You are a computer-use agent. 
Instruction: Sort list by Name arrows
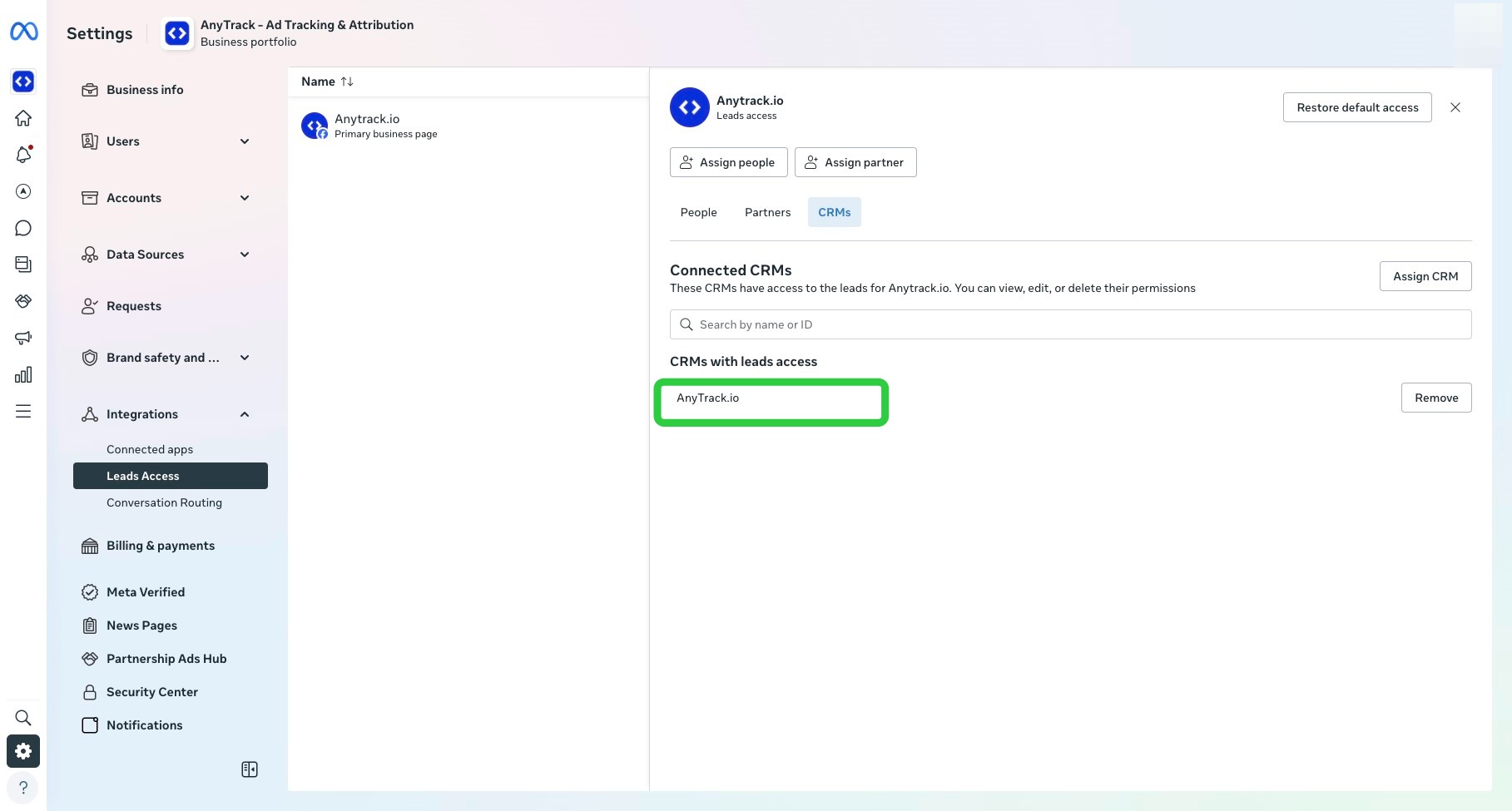[347, 82]
